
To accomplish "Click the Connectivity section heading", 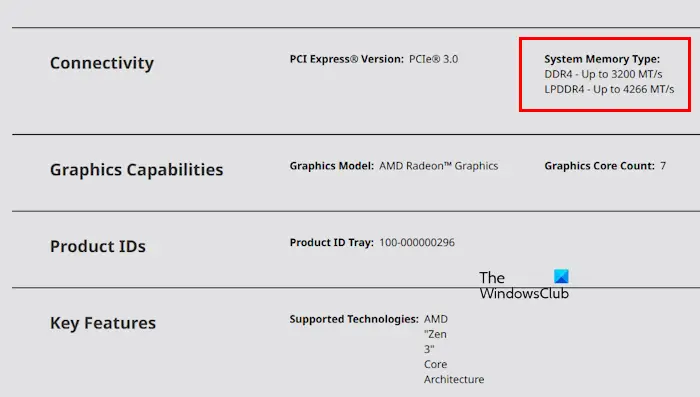I will pos(102,63).
